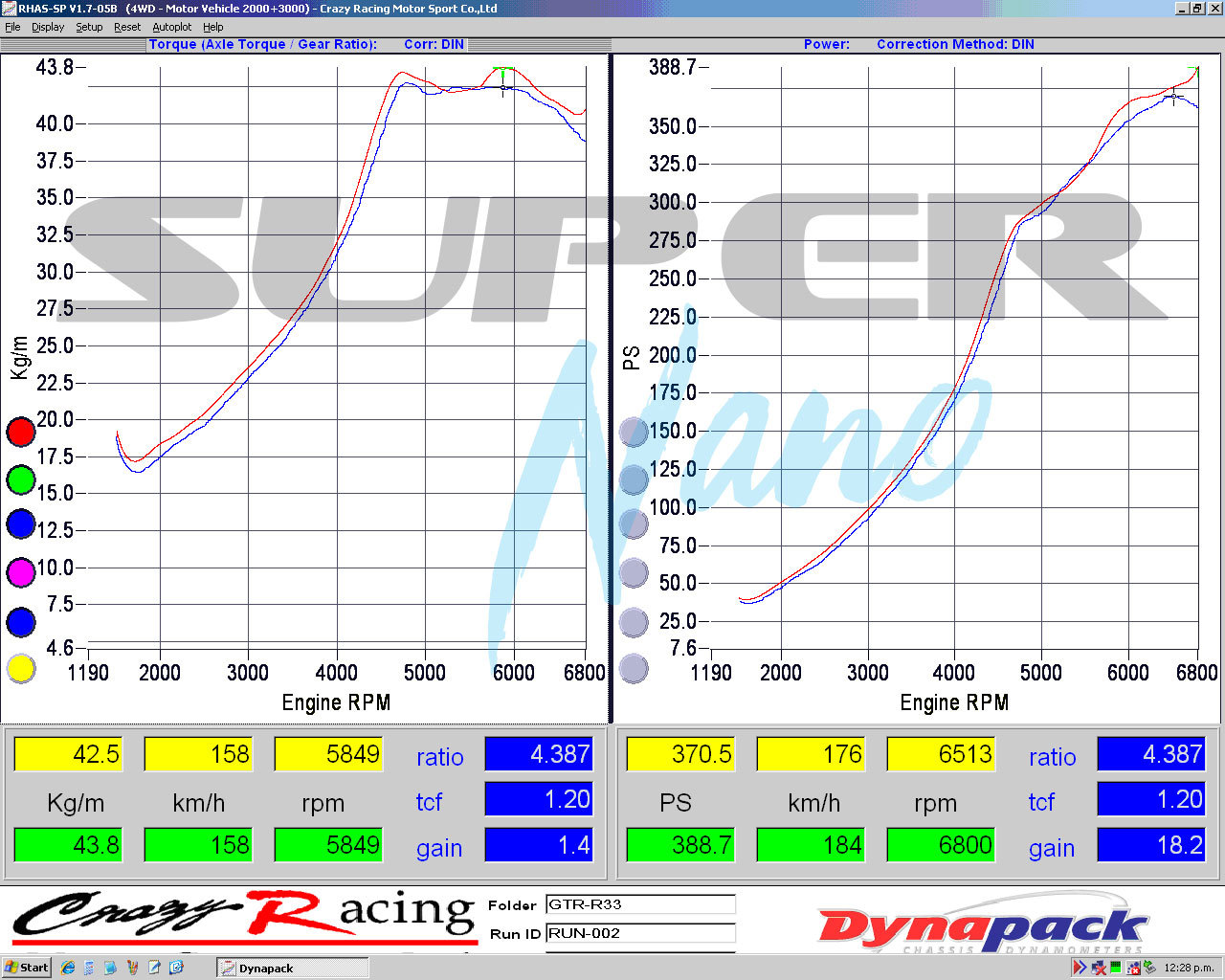Image resolution: width=1225 pixels, height=980 pixels.
Task: Click the Windows Start button
Action: coord(26,968)
